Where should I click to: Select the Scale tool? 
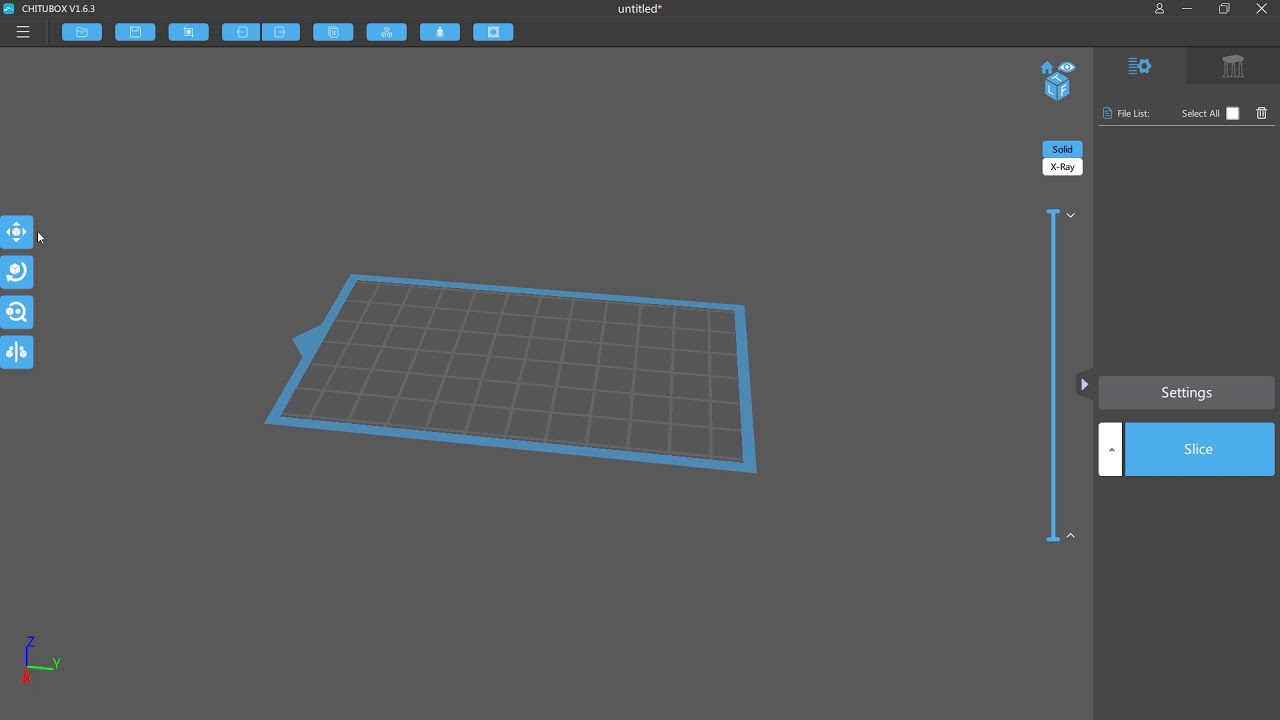(x=17, y=312)
